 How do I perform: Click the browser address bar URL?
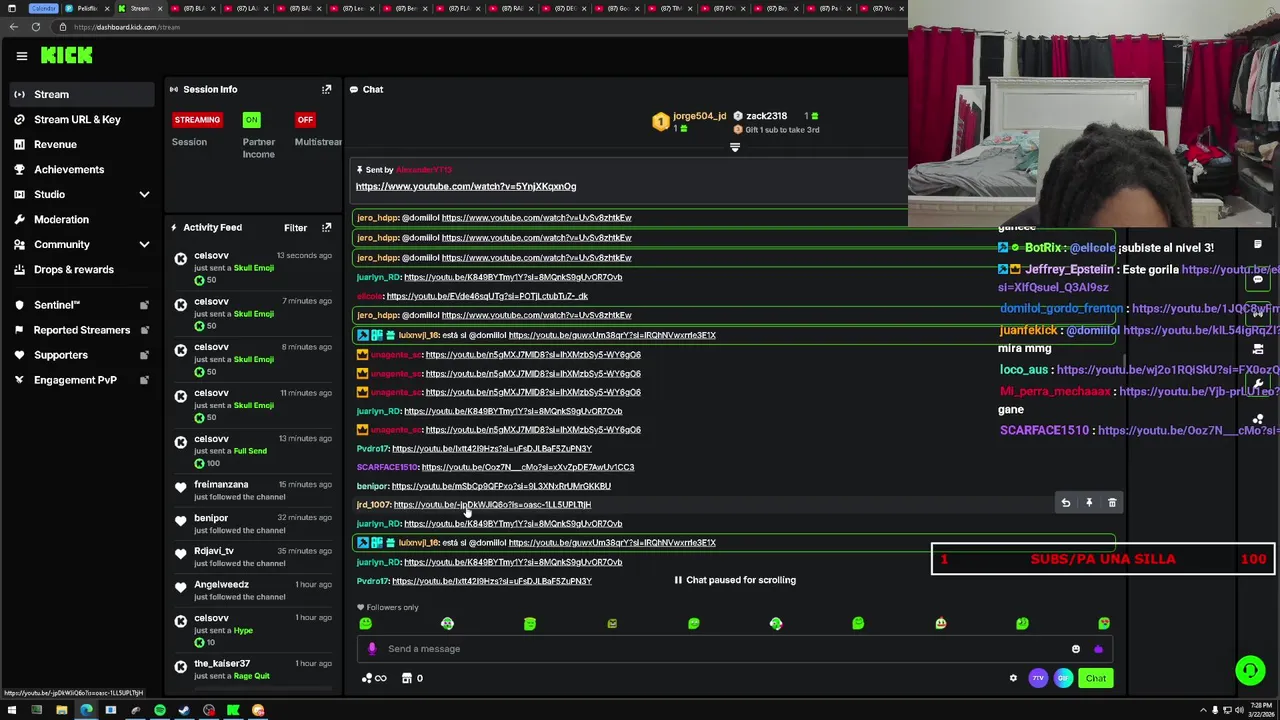[x=127, y=27]
